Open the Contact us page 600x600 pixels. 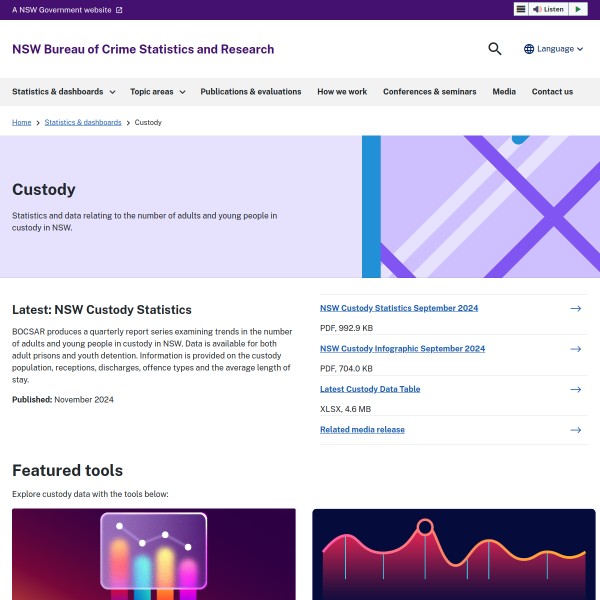(552, 92)
